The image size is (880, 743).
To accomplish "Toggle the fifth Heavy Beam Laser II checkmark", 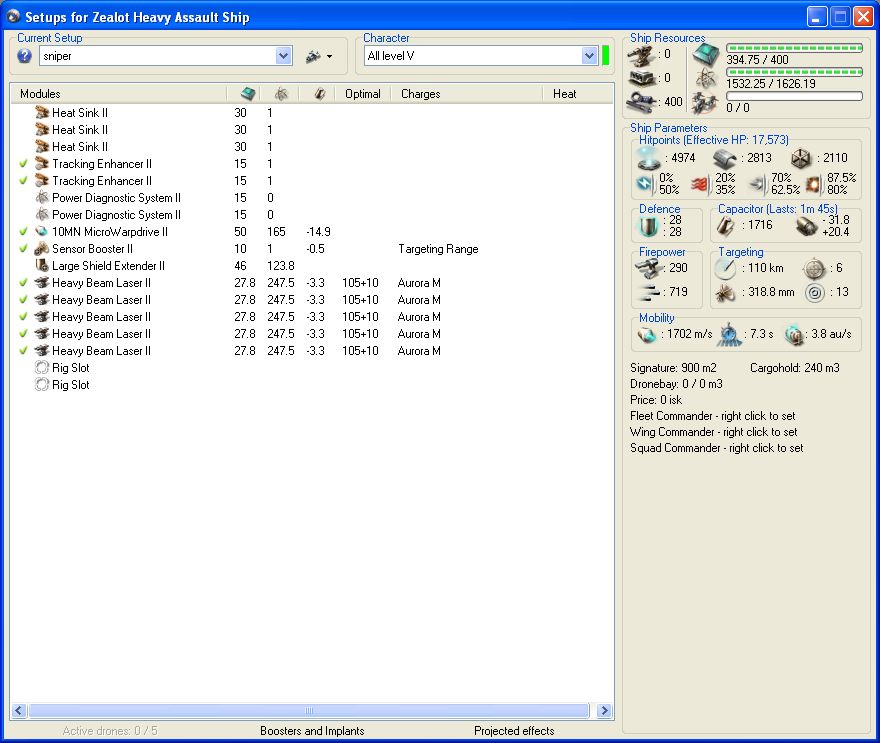I will (23, 351).
